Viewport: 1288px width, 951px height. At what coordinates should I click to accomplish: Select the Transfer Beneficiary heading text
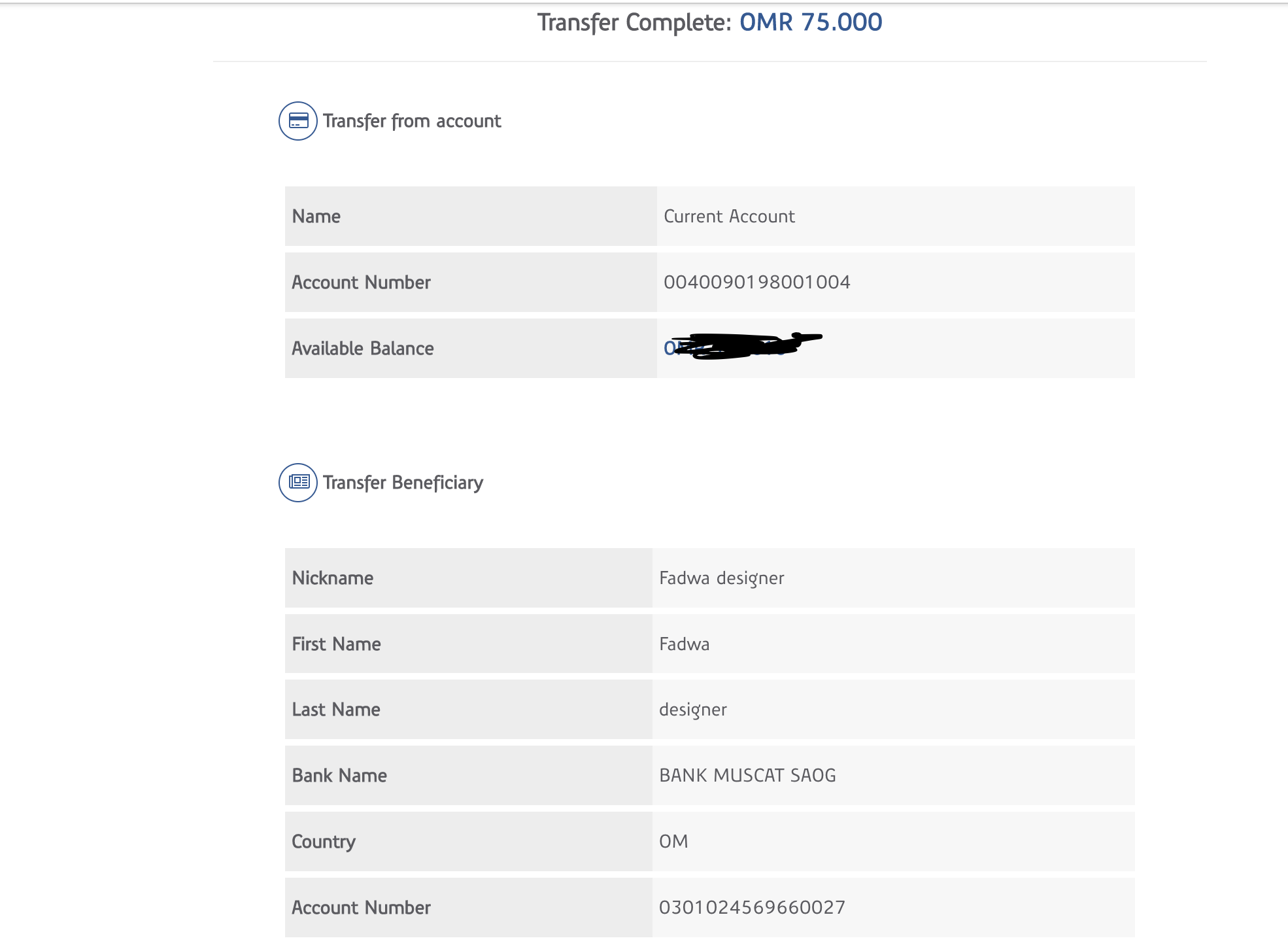(x=403, y=483)
